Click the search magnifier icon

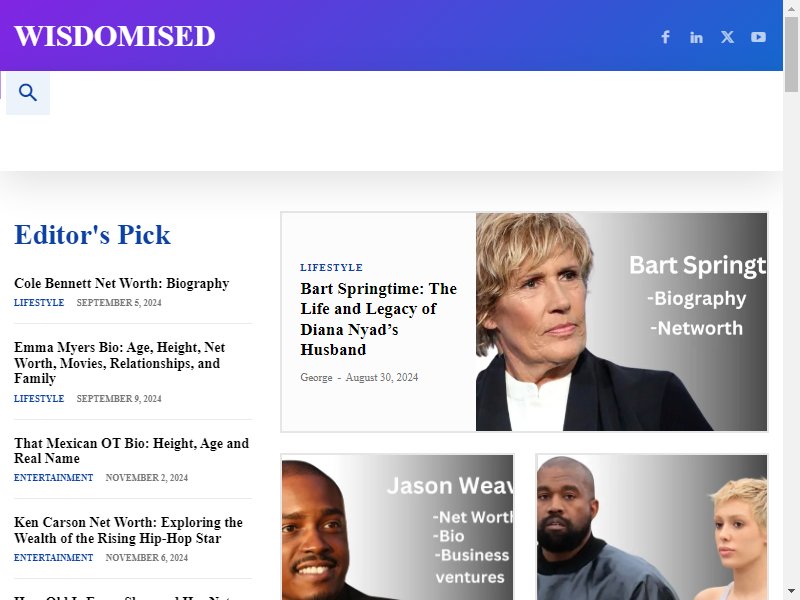28,93
